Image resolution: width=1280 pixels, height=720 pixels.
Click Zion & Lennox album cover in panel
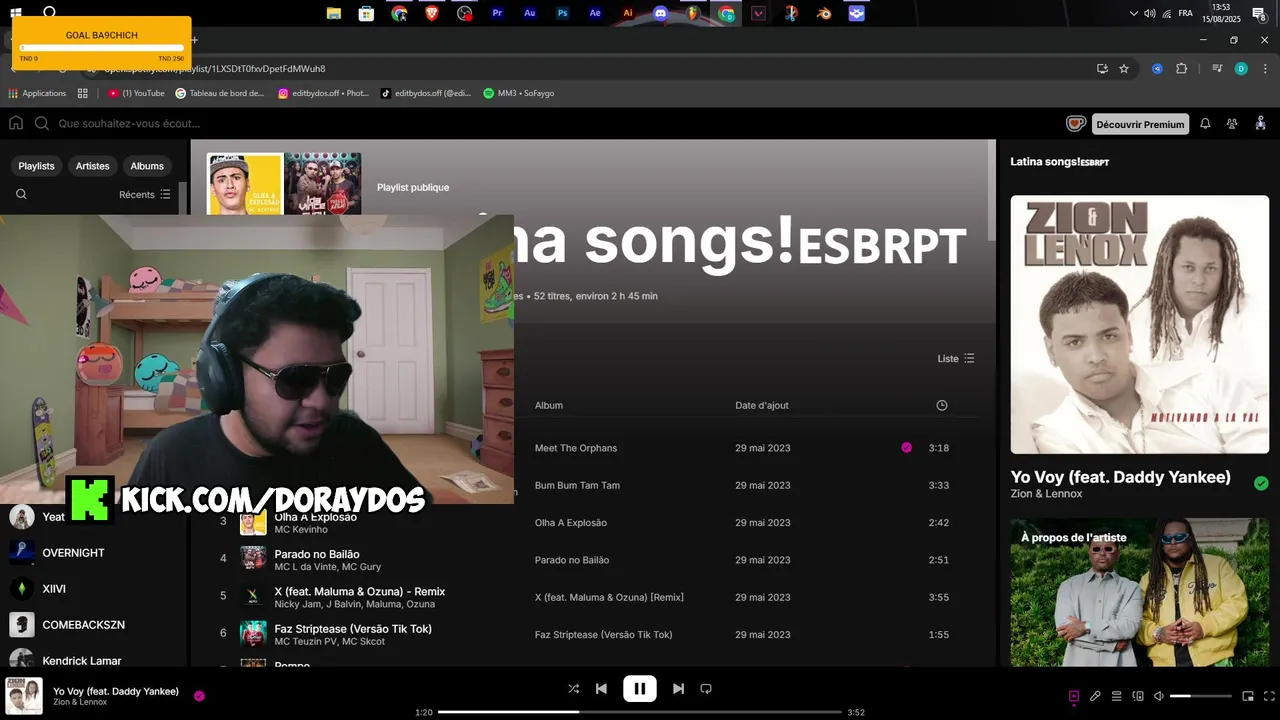[1140, 324]
